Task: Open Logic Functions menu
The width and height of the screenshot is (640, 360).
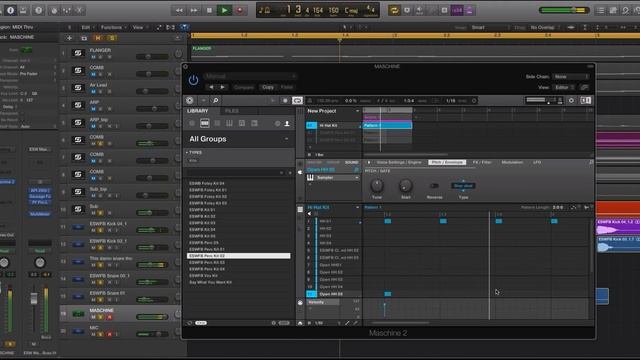Action: [x=113, y=27]
